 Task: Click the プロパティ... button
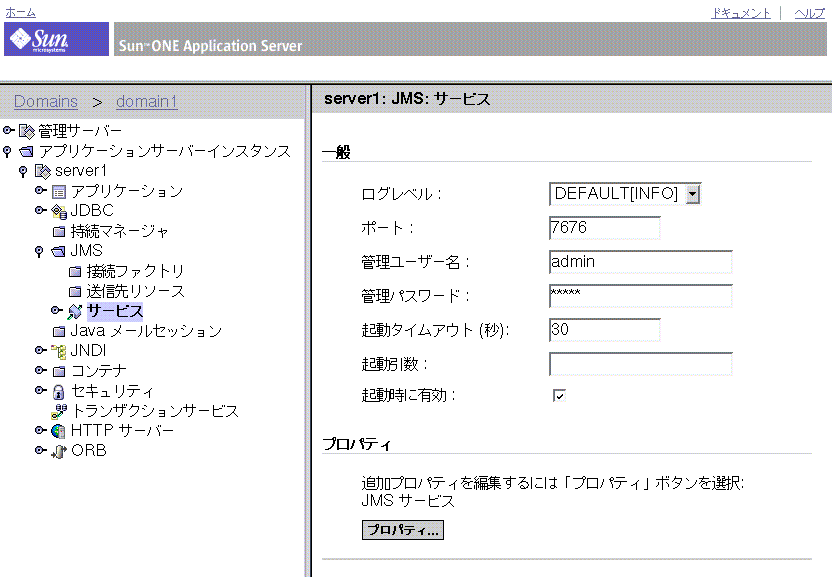coord(403,530)
